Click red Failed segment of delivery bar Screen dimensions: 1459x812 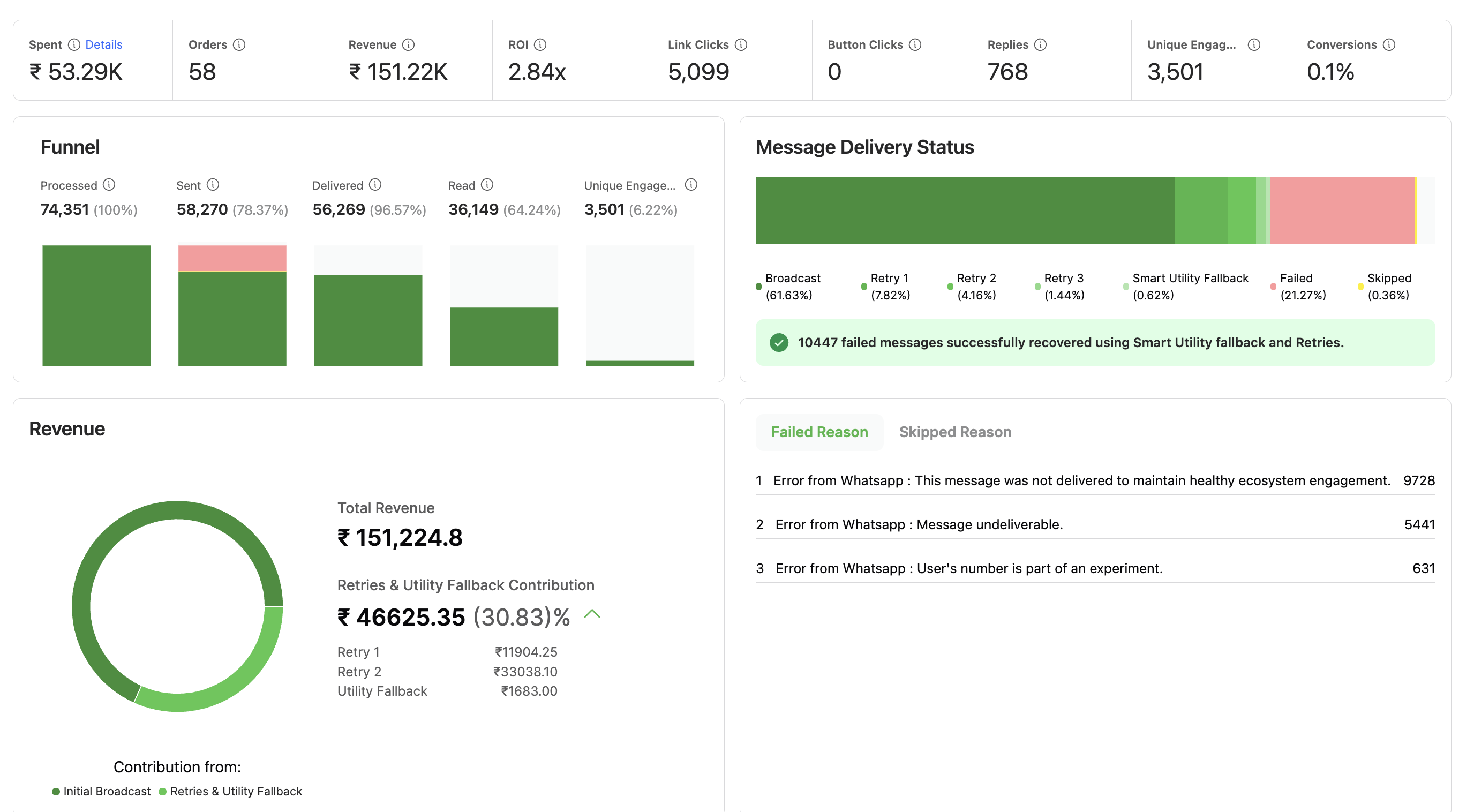pyautogui.click(x=1341, y=210)
